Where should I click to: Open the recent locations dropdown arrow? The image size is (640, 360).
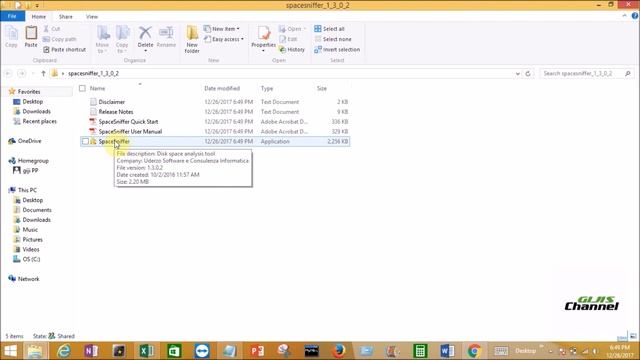33,73
